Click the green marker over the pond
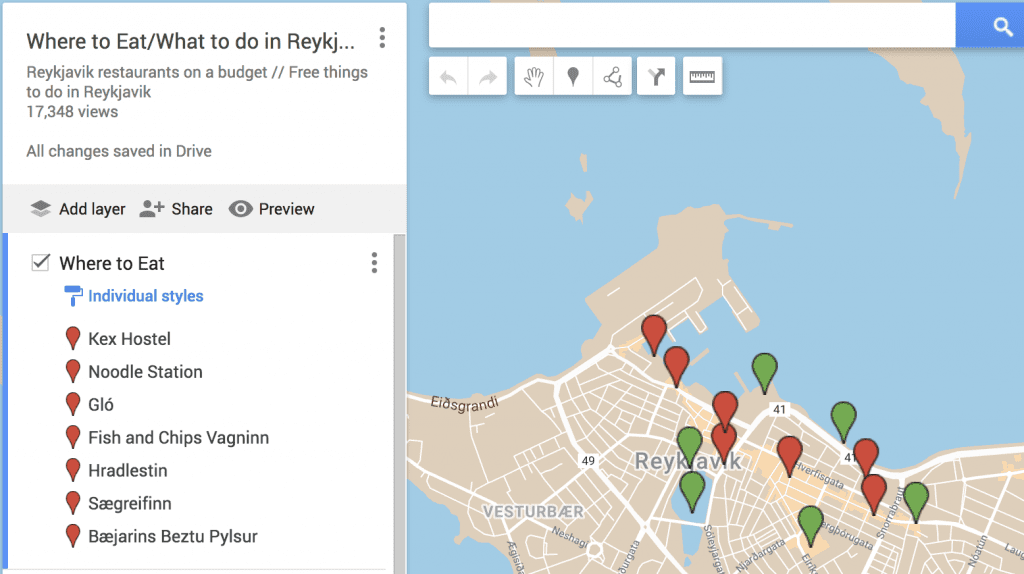 [x=692, y=490]
